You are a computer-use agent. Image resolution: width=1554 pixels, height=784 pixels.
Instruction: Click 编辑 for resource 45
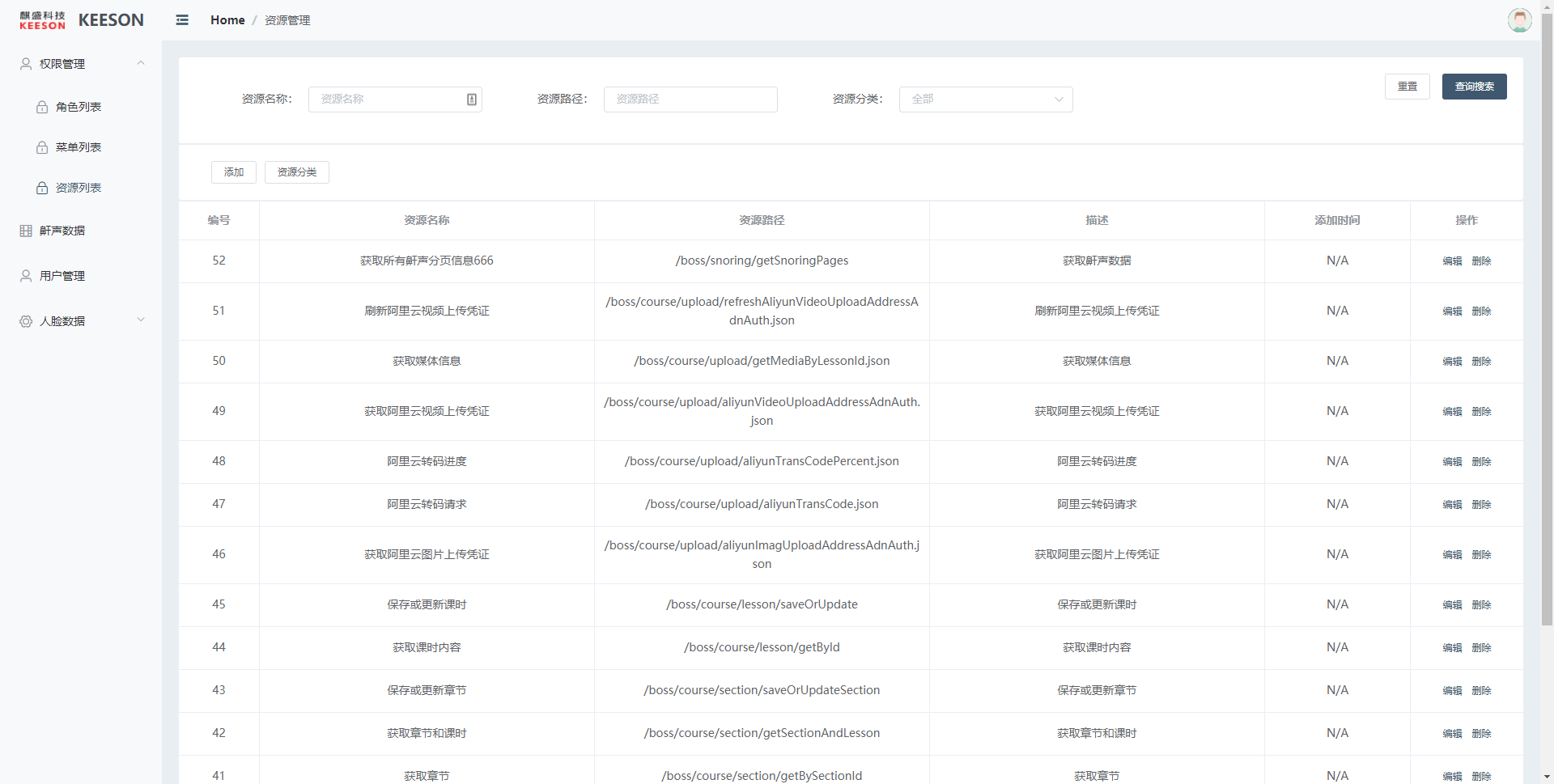(1452, 605)
